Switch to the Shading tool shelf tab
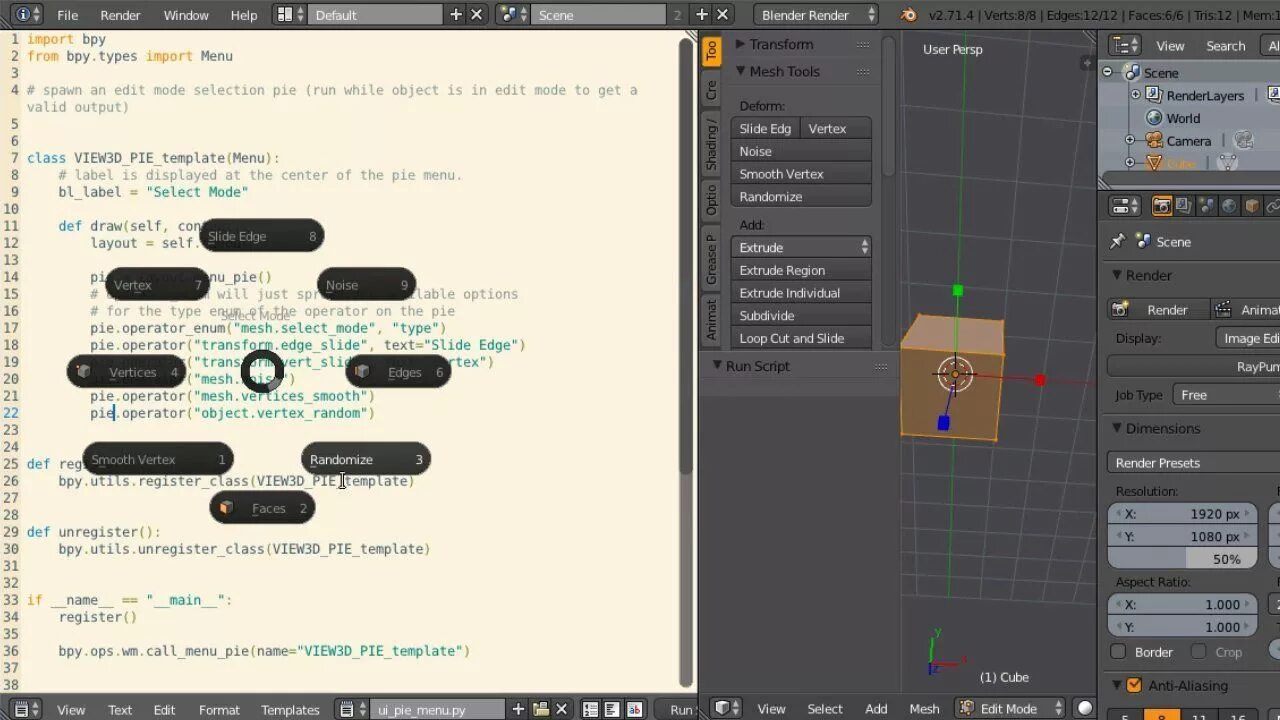1280x720 pixels. click(x=711, y=143)
